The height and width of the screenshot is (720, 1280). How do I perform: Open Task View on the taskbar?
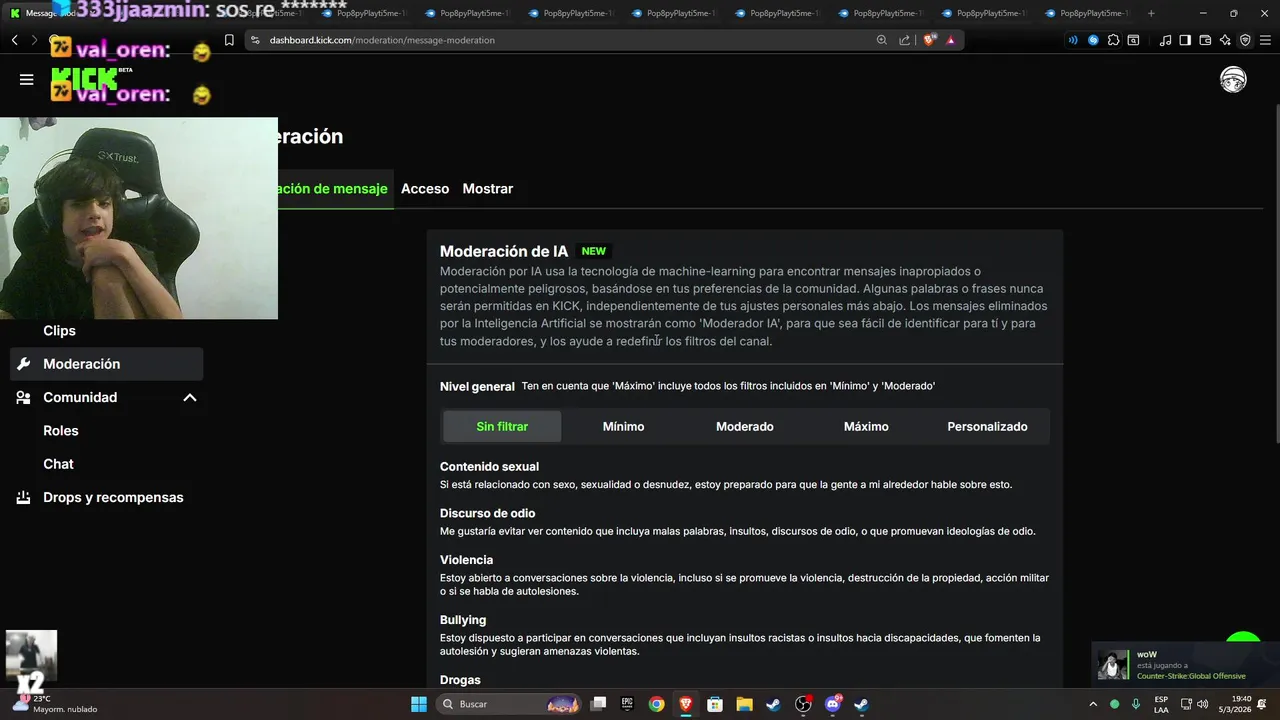[598, 704]
